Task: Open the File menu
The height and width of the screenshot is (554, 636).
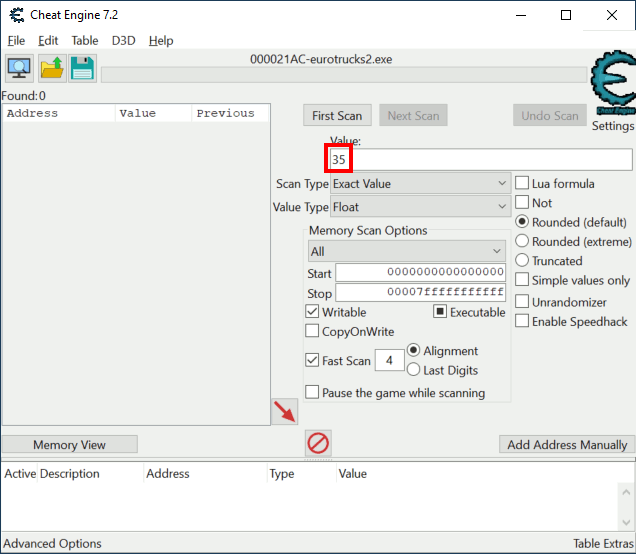Action: tap(16, 41)
